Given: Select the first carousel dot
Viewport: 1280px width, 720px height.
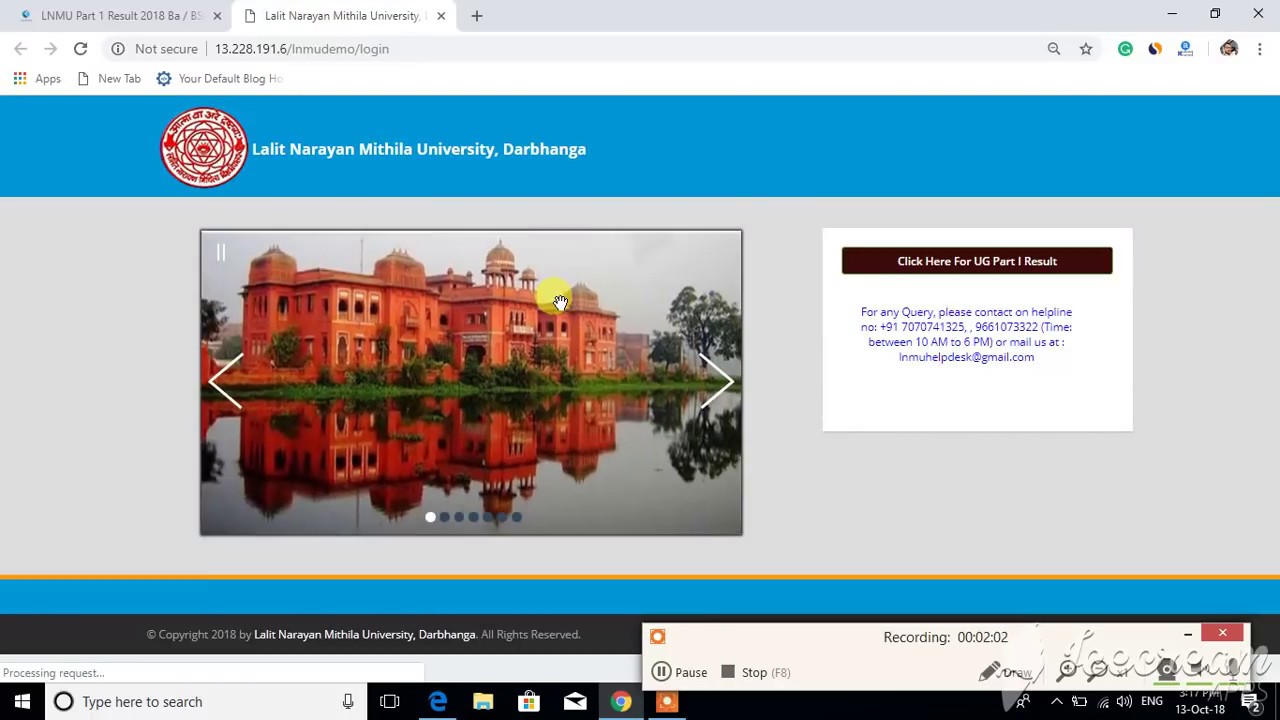Looking at the screenshot, I should coord(430,517).
